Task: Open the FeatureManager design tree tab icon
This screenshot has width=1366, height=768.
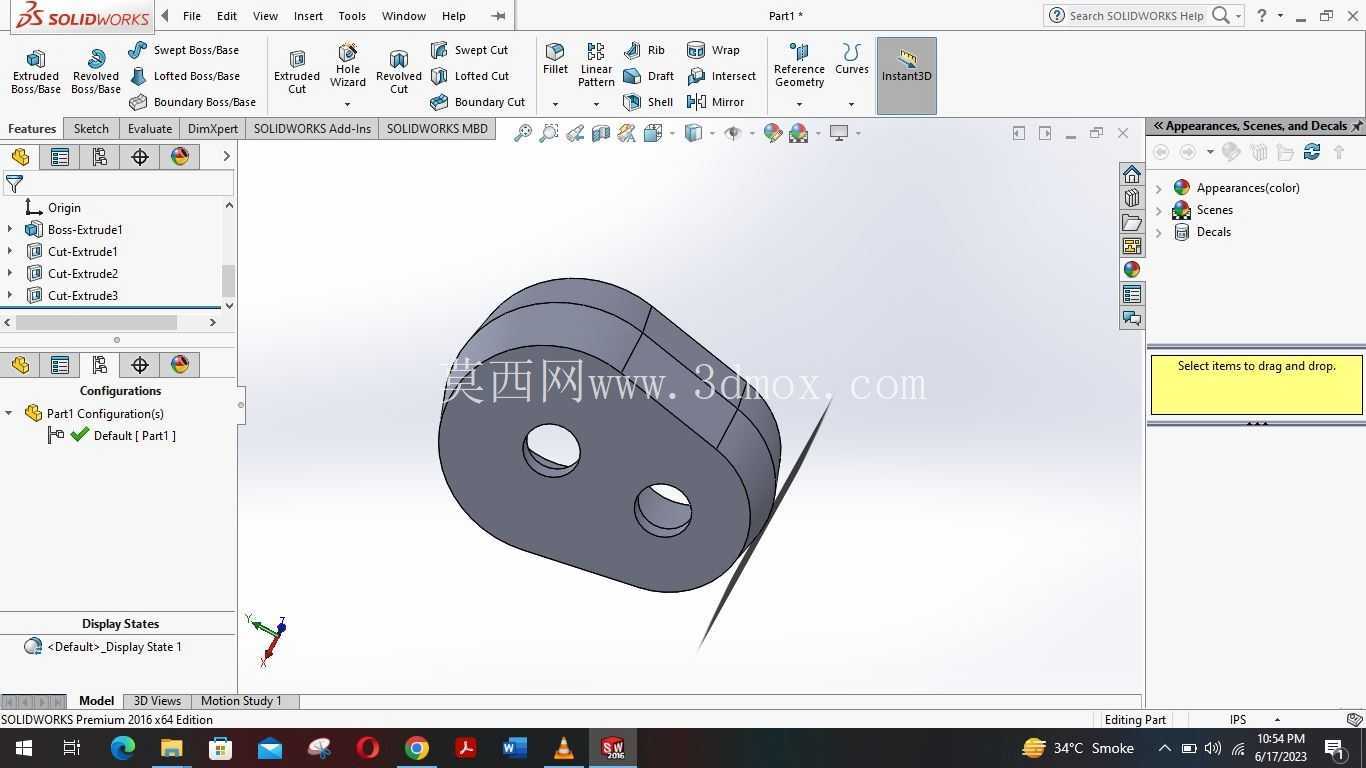Action: (x=20, y=157)
